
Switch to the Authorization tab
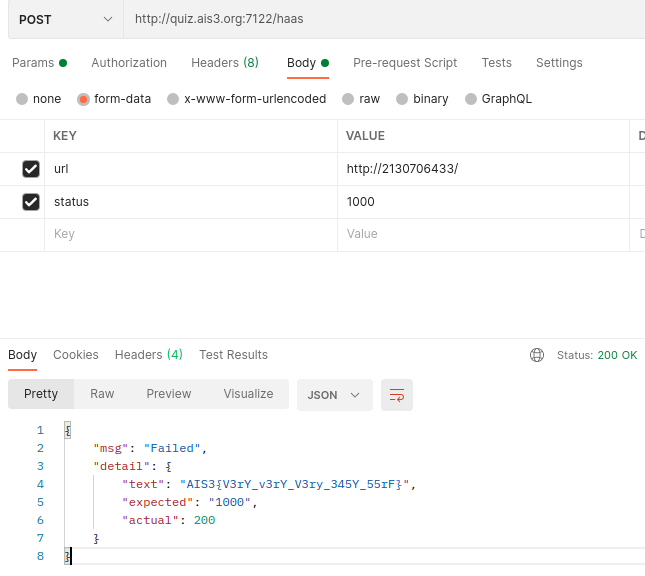coord(129,63)
